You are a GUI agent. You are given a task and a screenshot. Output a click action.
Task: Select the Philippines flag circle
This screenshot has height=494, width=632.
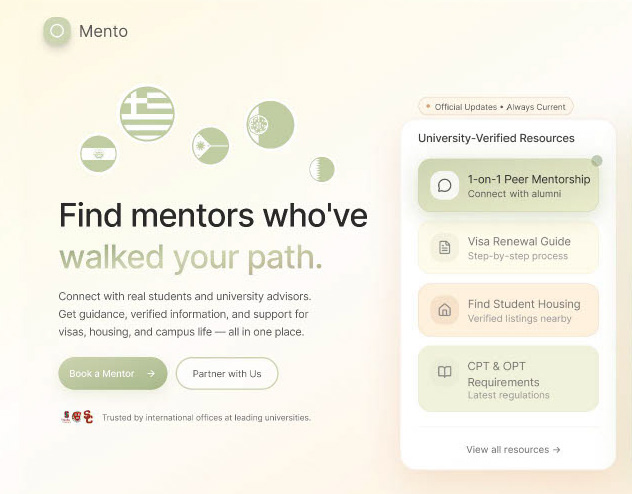pos(210,146)
